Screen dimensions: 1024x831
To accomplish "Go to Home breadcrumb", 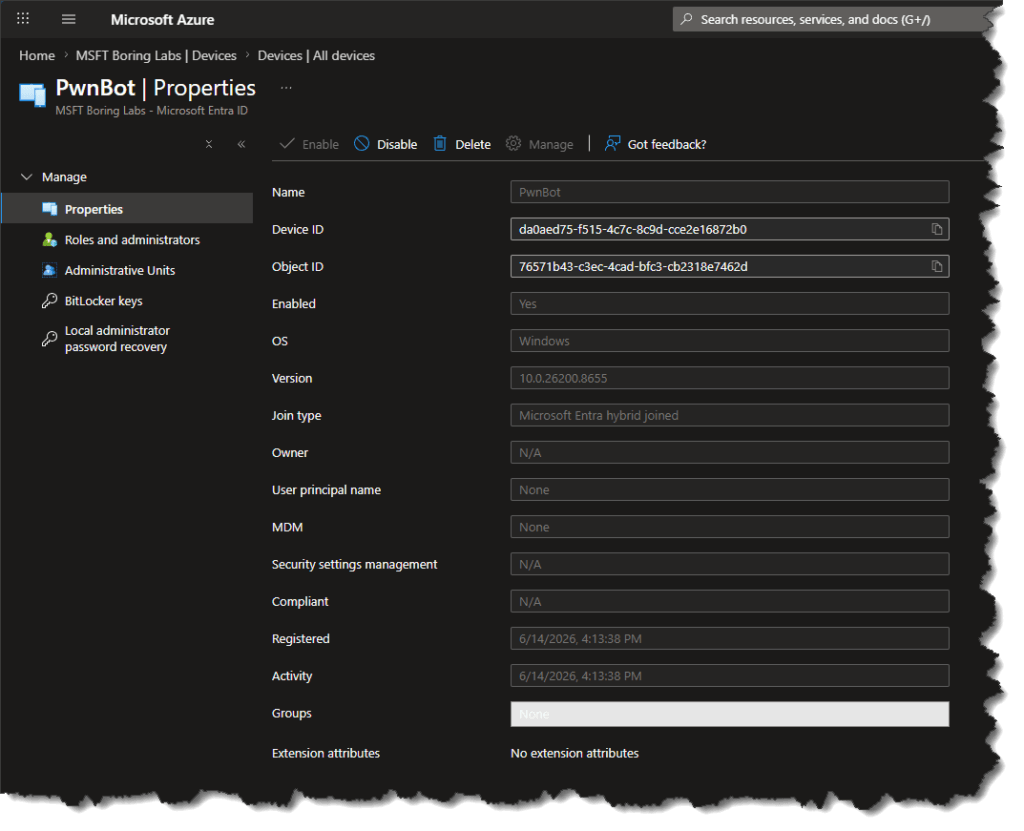I will (37, 56).
